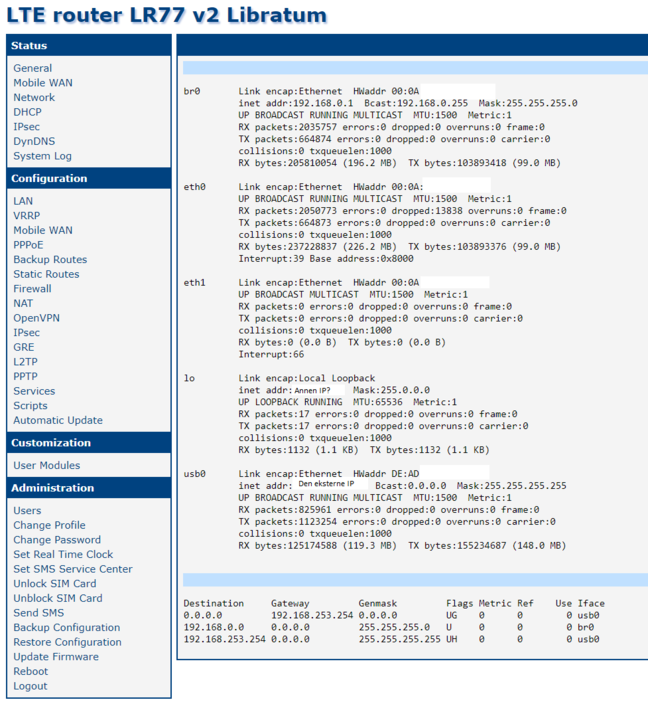Select the Reboot link
The image size is (648, 720).
click(x=31, y=671)
